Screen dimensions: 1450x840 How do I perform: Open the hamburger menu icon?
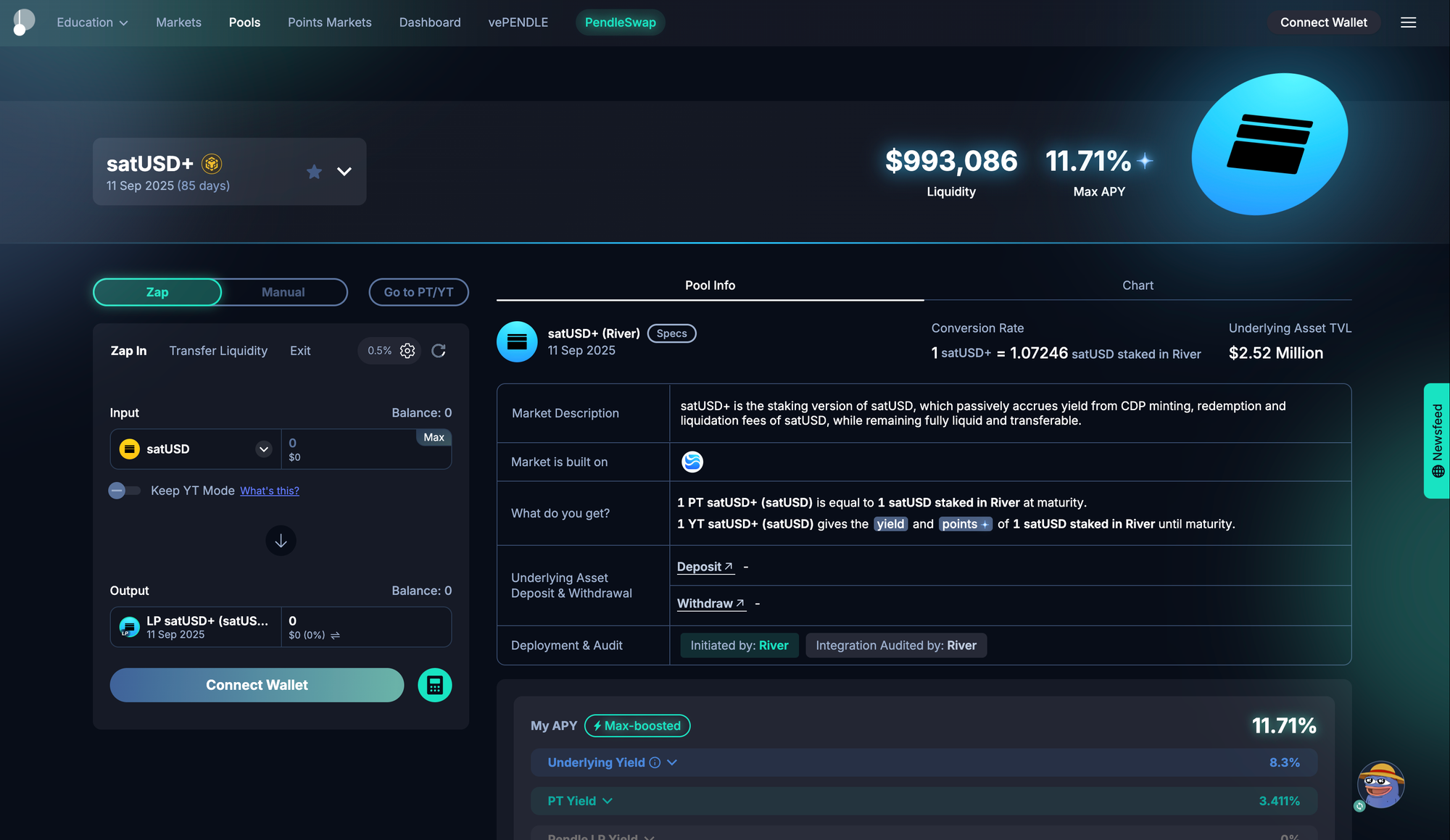[x=1408, y=22]
